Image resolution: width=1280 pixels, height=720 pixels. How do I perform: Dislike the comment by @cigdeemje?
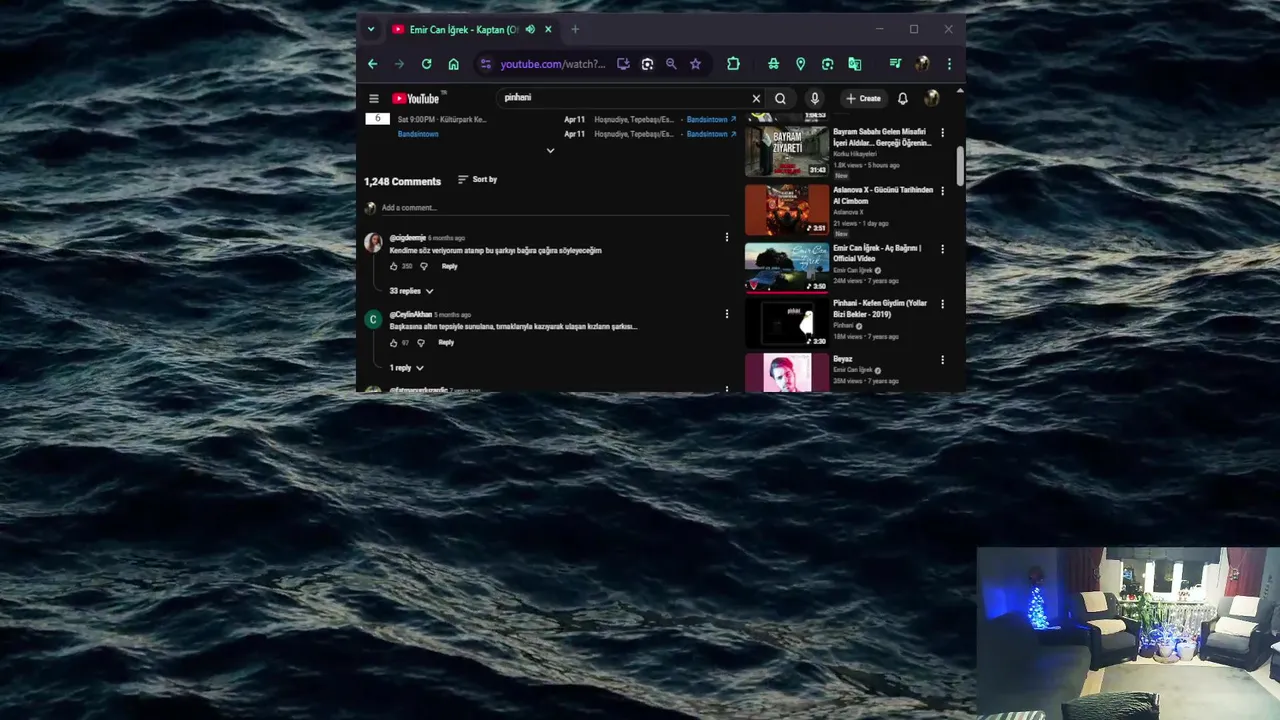pos(424,266)
